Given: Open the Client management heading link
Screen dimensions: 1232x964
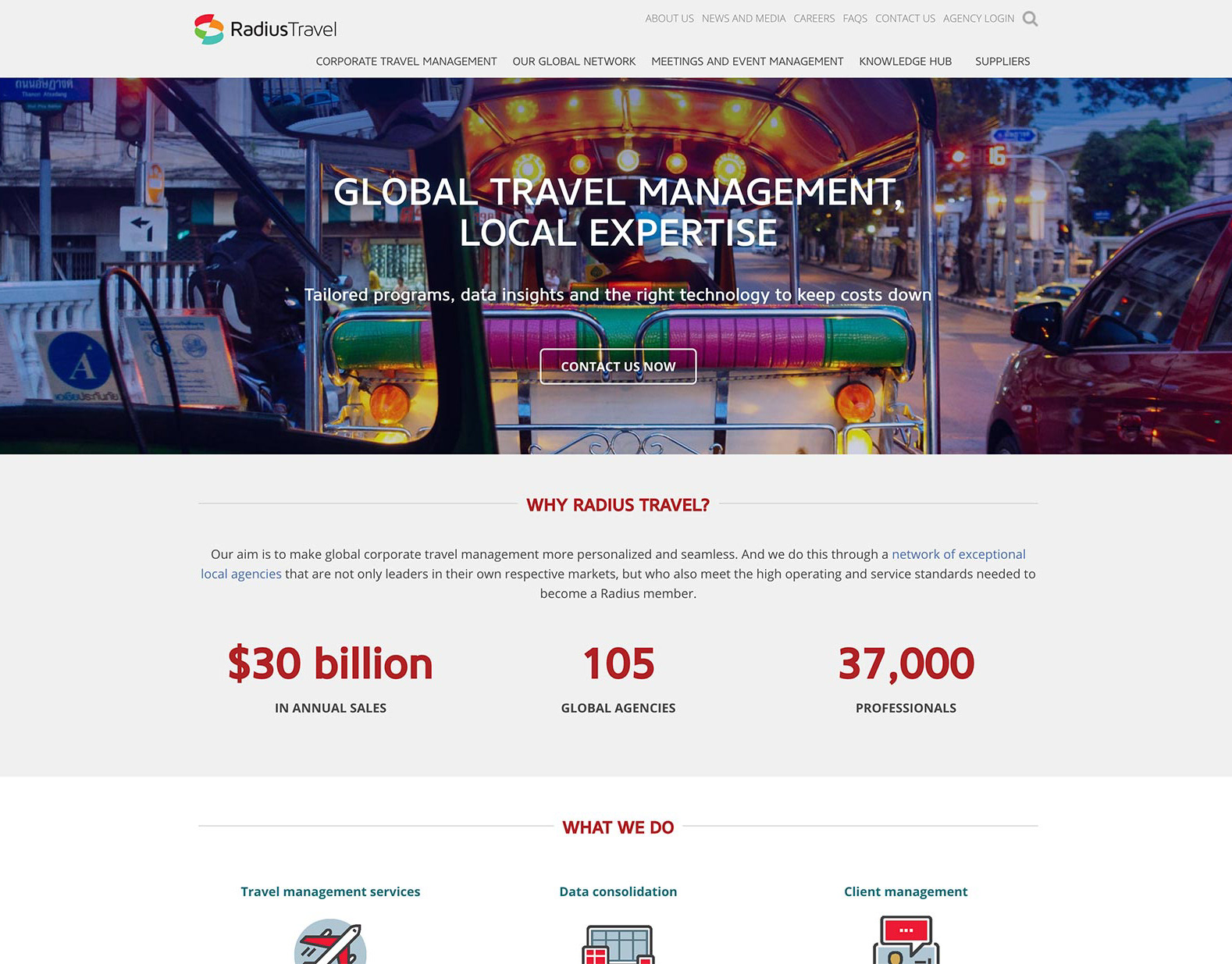Looking at the screenshot, I should point(906,891).
